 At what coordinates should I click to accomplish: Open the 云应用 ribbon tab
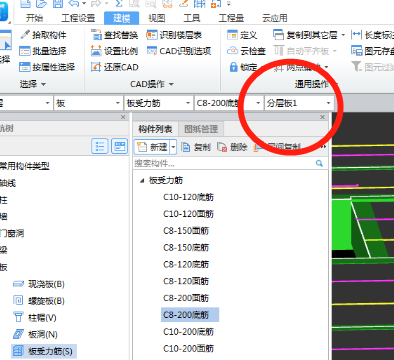click(x=275, y=18)
